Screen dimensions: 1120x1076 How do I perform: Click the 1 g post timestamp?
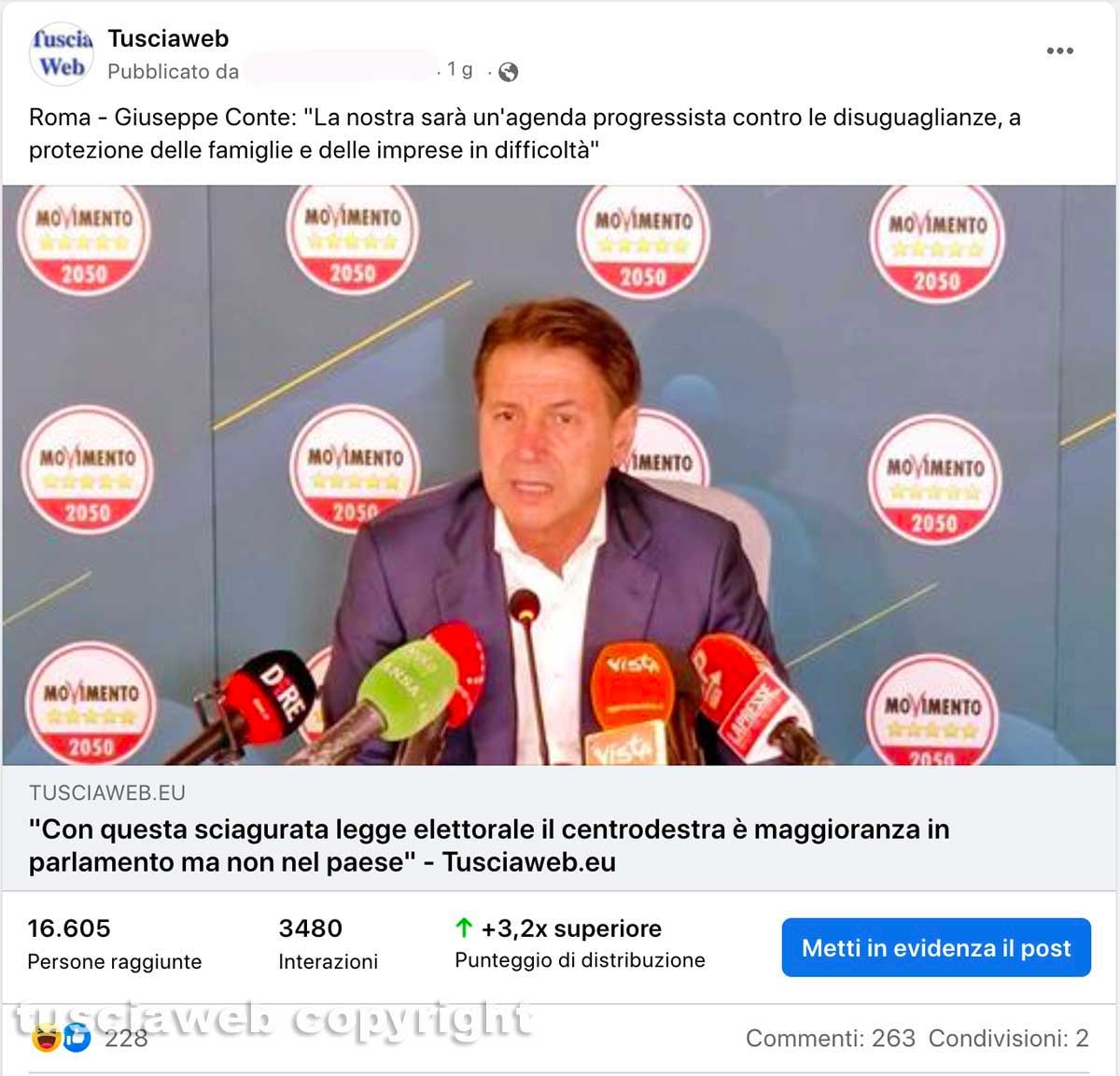pos(460,70)
